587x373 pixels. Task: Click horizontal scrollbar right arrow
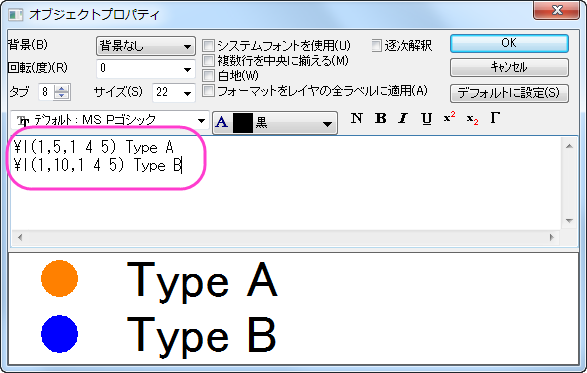(551, 237)
